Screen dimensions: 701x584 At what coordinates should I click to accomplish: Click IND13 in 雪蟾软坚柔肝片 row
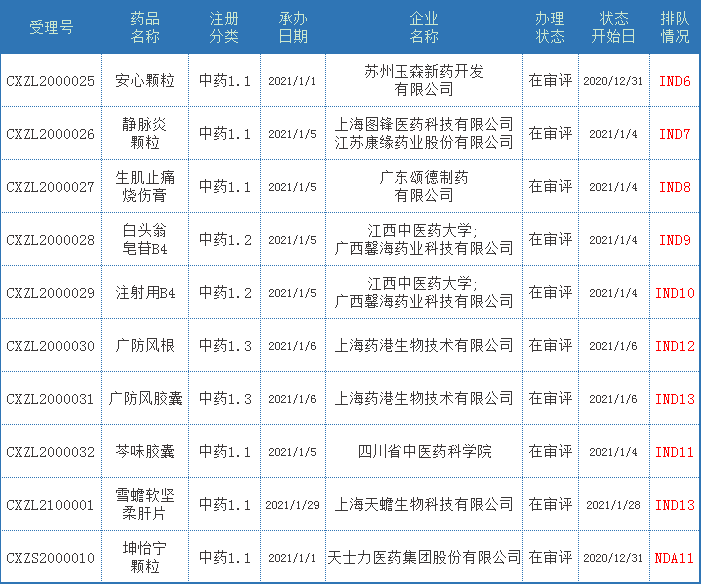pos(675,505)
